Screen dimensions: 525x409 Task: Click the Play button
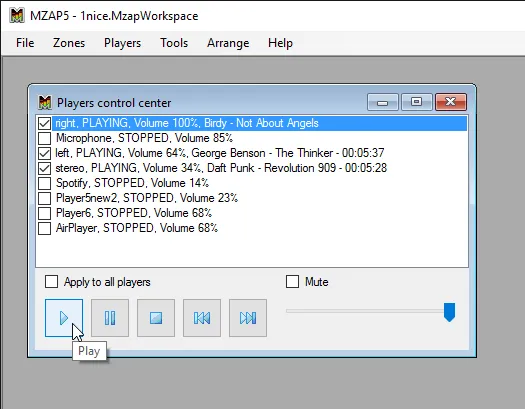[64, 318]
